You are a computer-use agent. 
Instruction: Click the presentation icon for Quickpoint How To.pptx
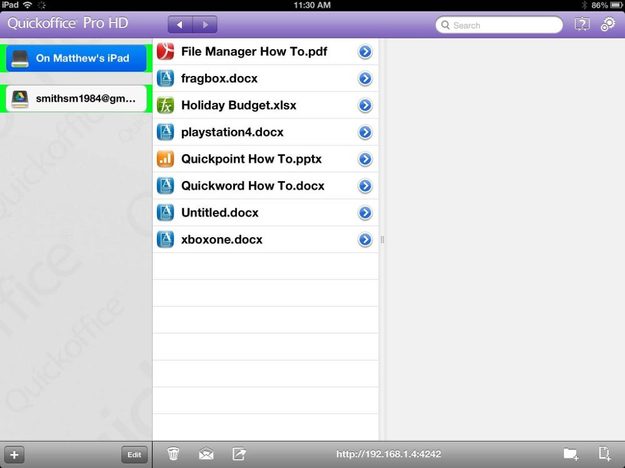(x=165, y=159)
